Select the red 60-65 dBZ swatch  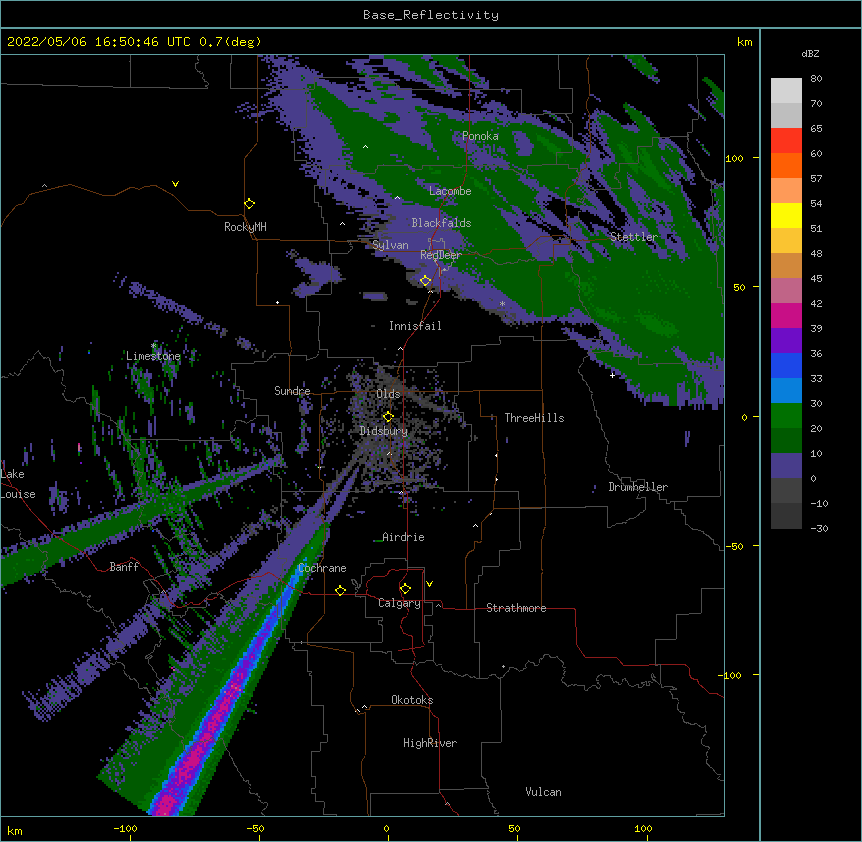(786, 141)
